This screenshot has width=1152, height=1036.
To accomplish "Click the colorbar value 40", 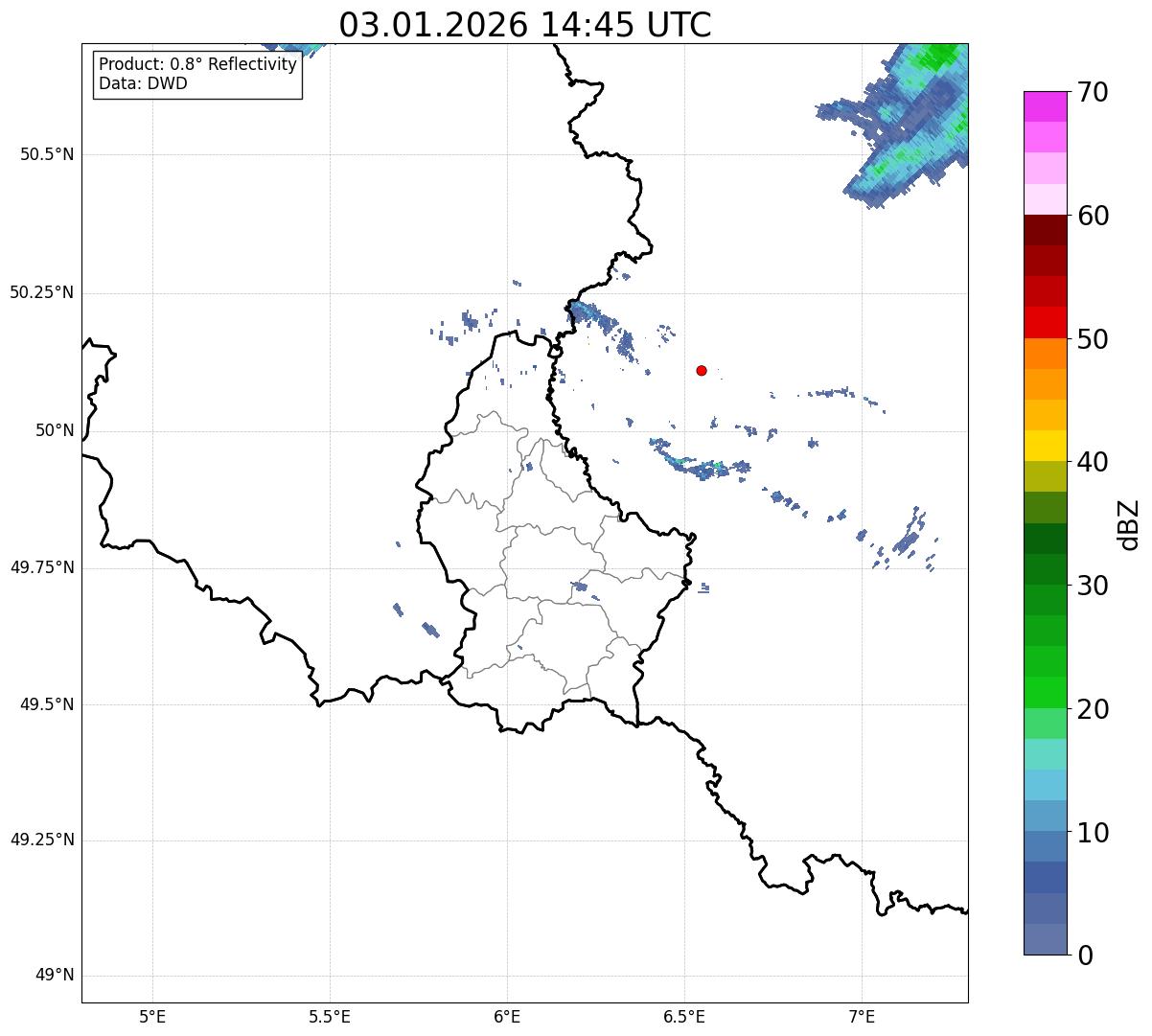I will click(1092, 462).
